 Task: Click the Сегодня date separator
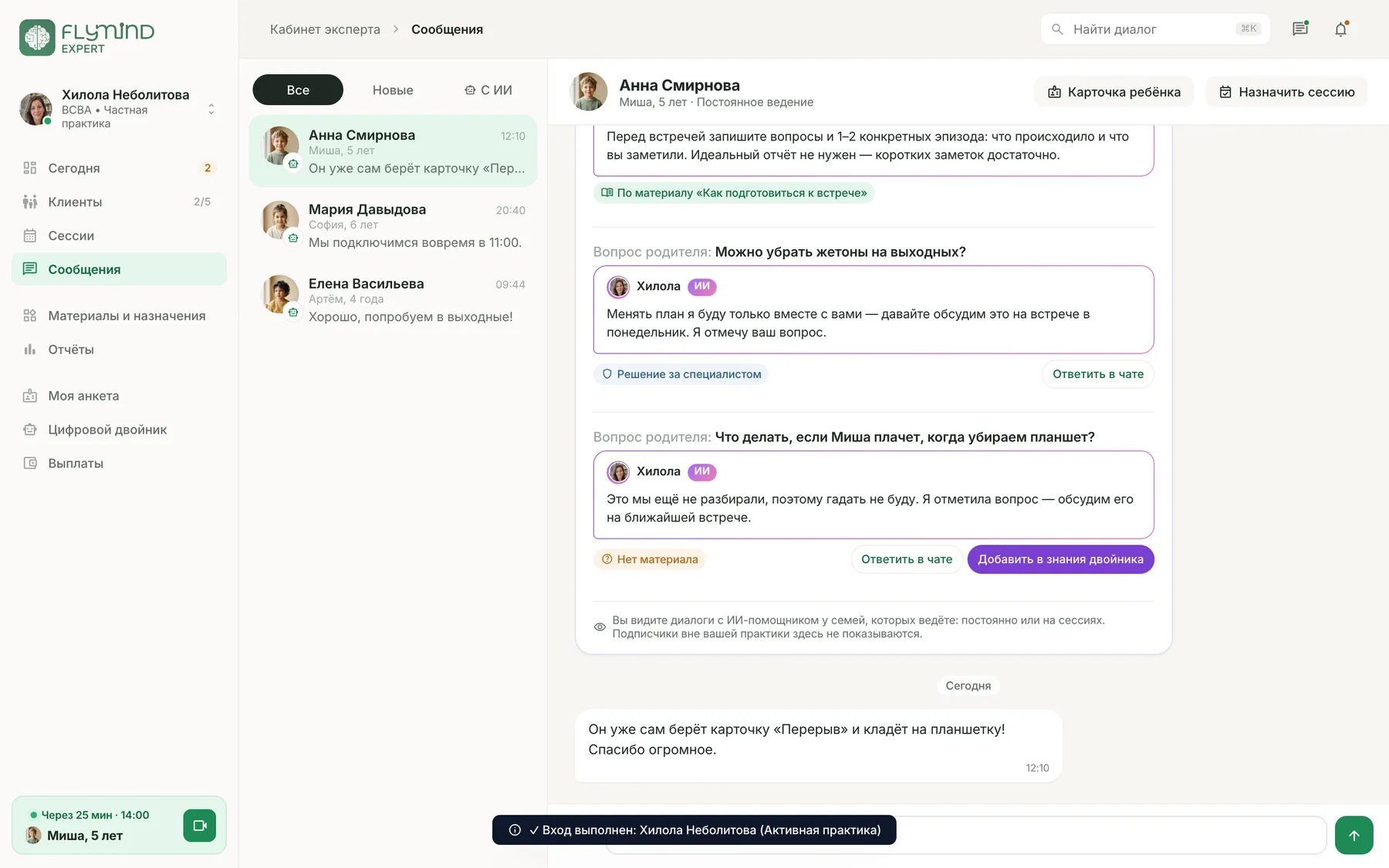click(x=968, y=686)
